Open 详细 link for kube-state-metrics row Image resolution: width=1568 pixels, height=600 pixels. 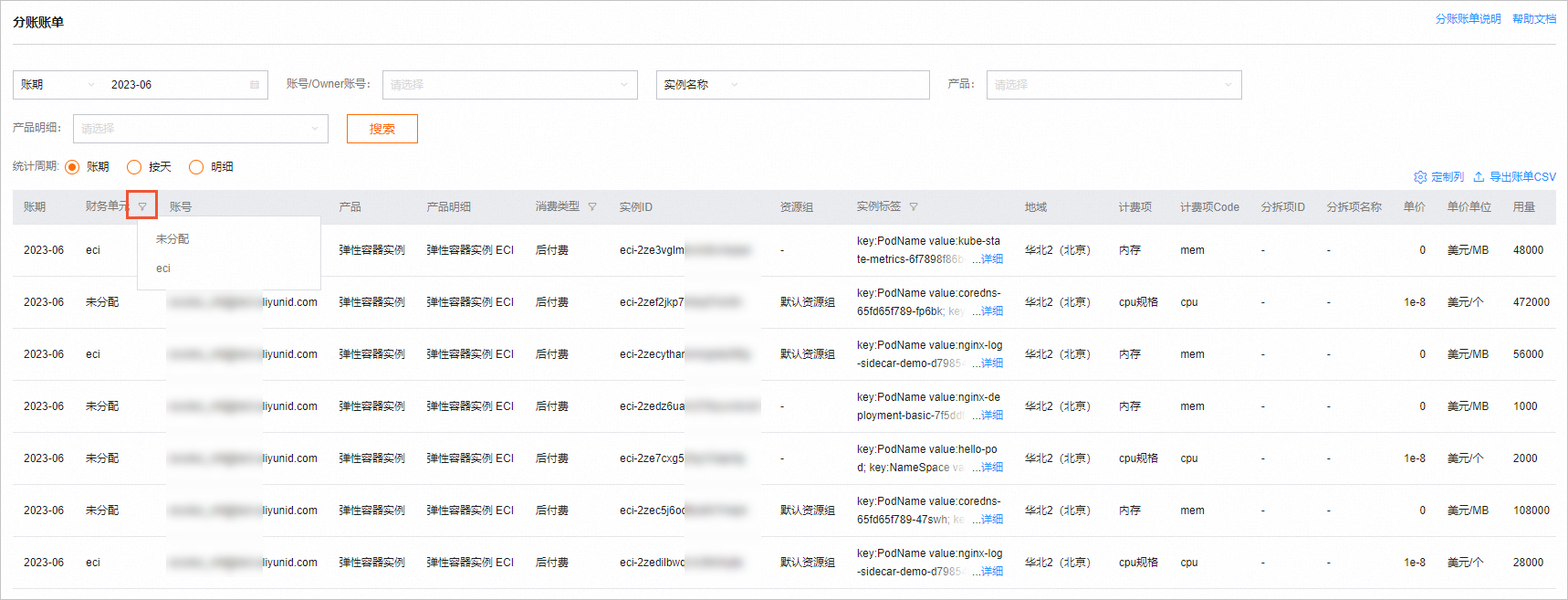tap(992, 259)
